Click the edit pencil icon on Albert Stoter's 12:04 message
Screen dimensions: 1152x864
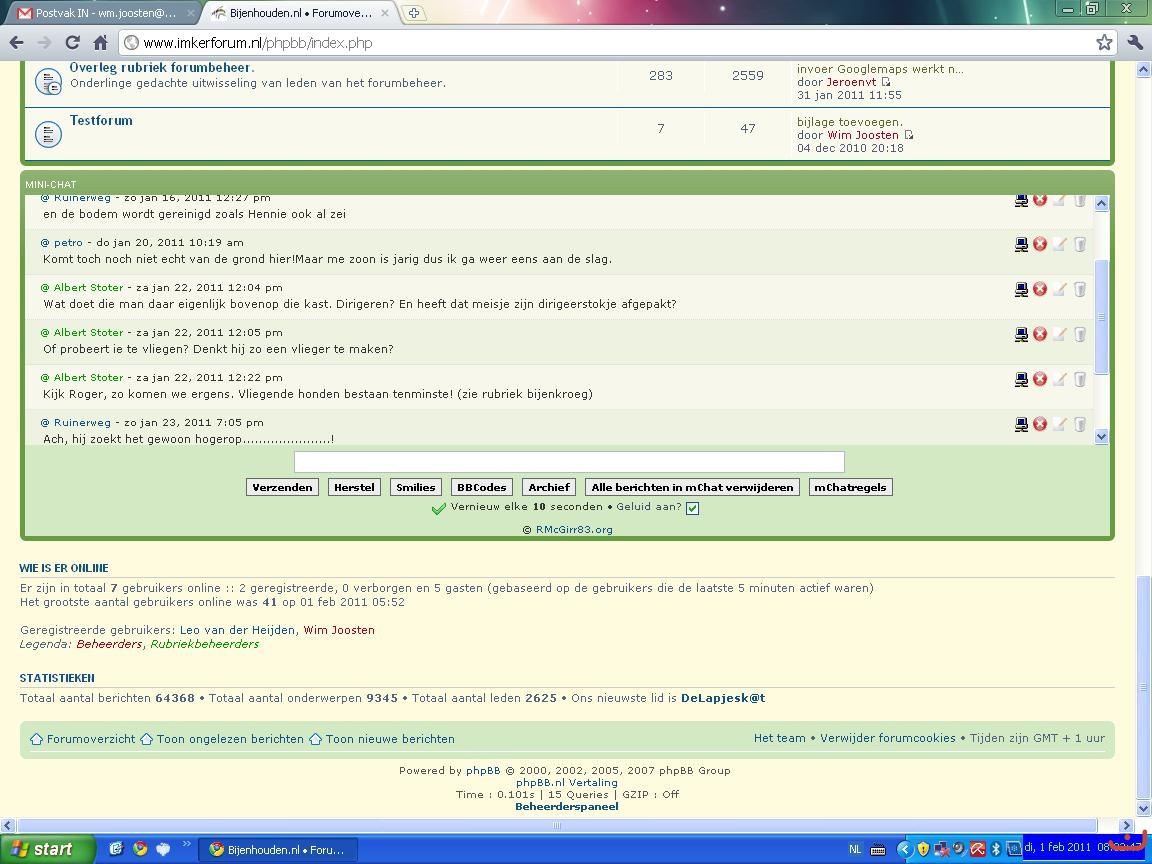coord(1059,289)
